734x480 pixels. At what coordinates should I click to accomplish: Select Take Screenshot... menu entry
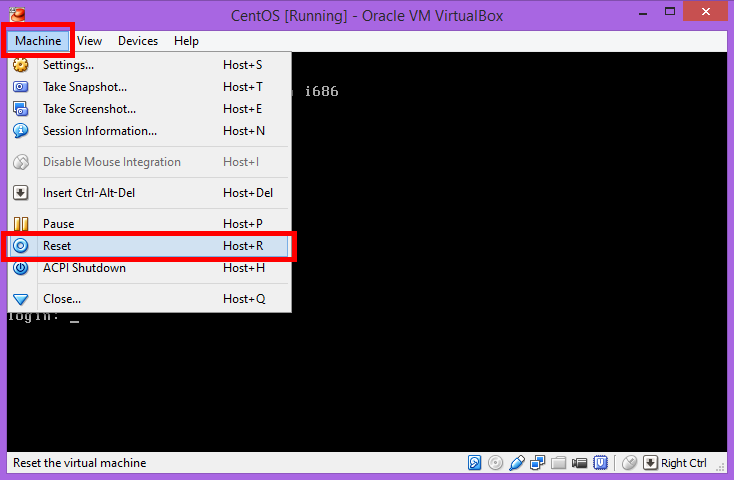coord(150,109)
